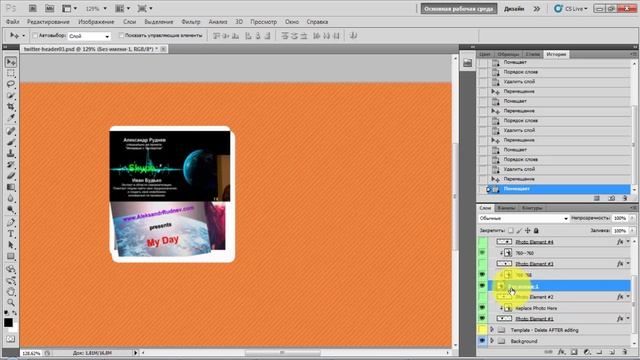640x360 pixels.
Task: Open the Фильтр menu
Action: pyautogui.click(x=191, y=22)
